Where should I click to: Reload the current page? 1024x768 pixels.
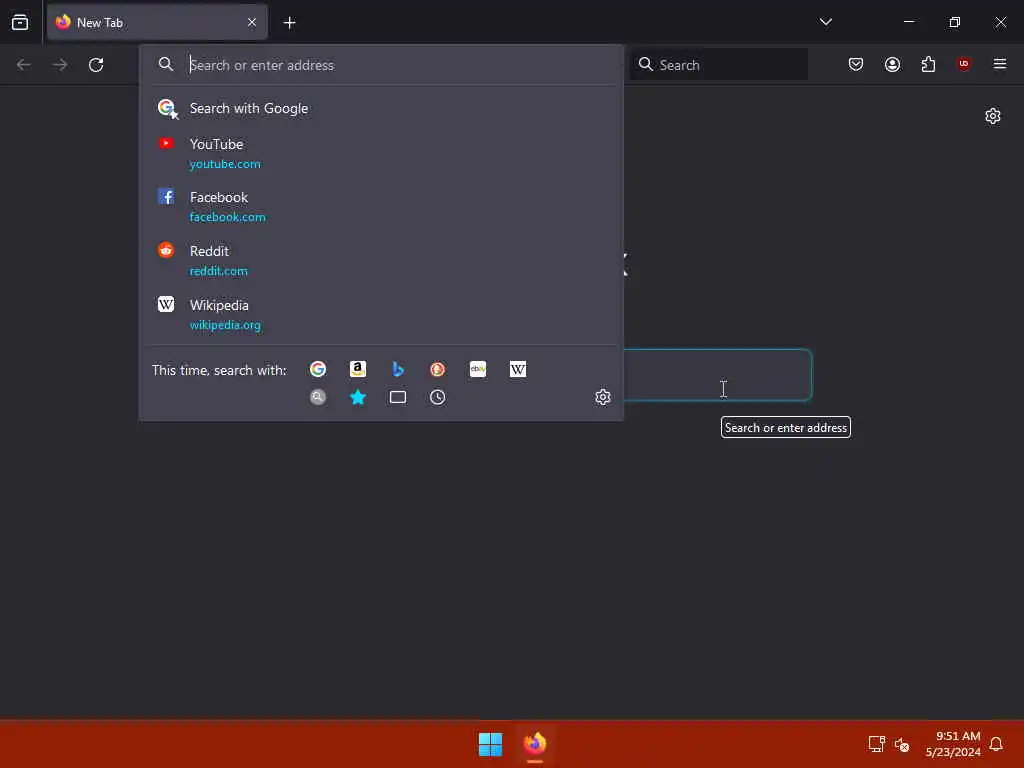click(96, 65)
